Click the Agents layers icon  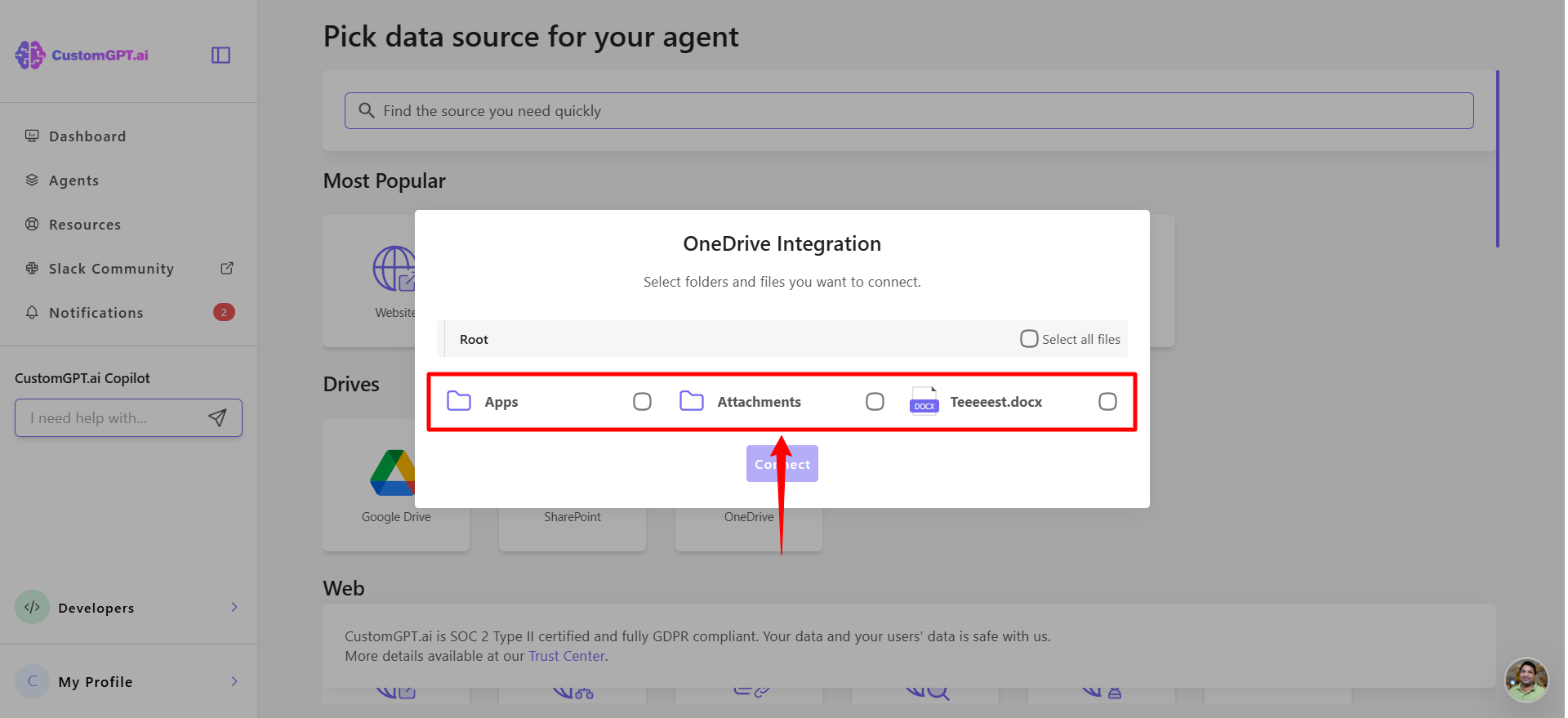(32, 180)
